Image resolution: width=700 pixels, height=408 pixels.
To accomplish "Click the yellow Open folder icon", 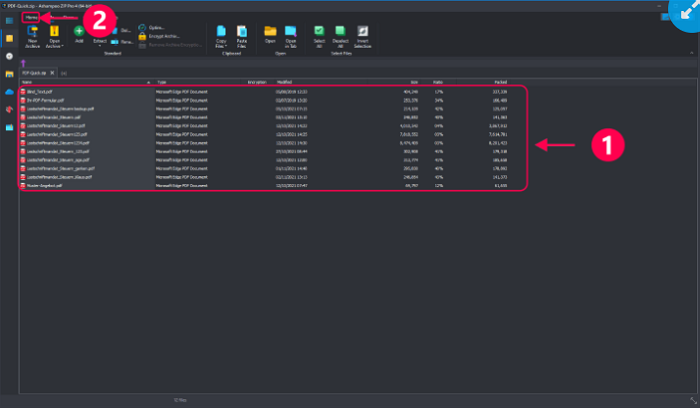I will tap(270, 31).
